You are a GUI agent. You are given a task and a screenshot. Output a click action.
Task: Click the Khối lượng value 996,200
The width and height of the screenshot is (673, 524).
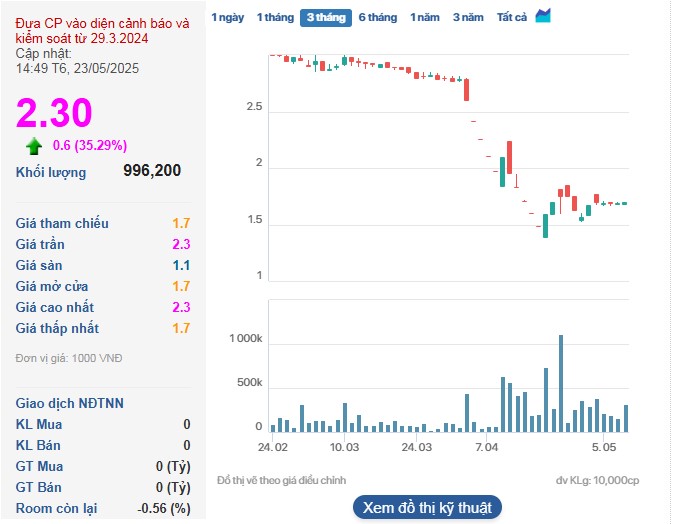[152, 171]
